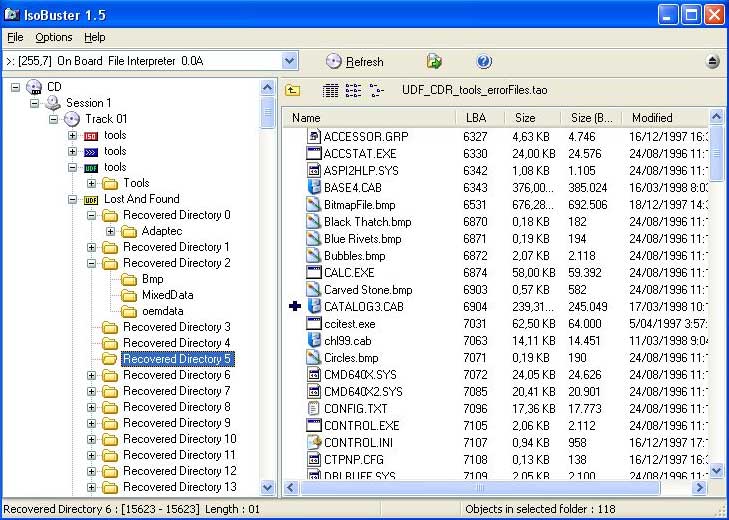Switch to small icons list view icon
Screen dimensions: 729x520
click(353, 90)
